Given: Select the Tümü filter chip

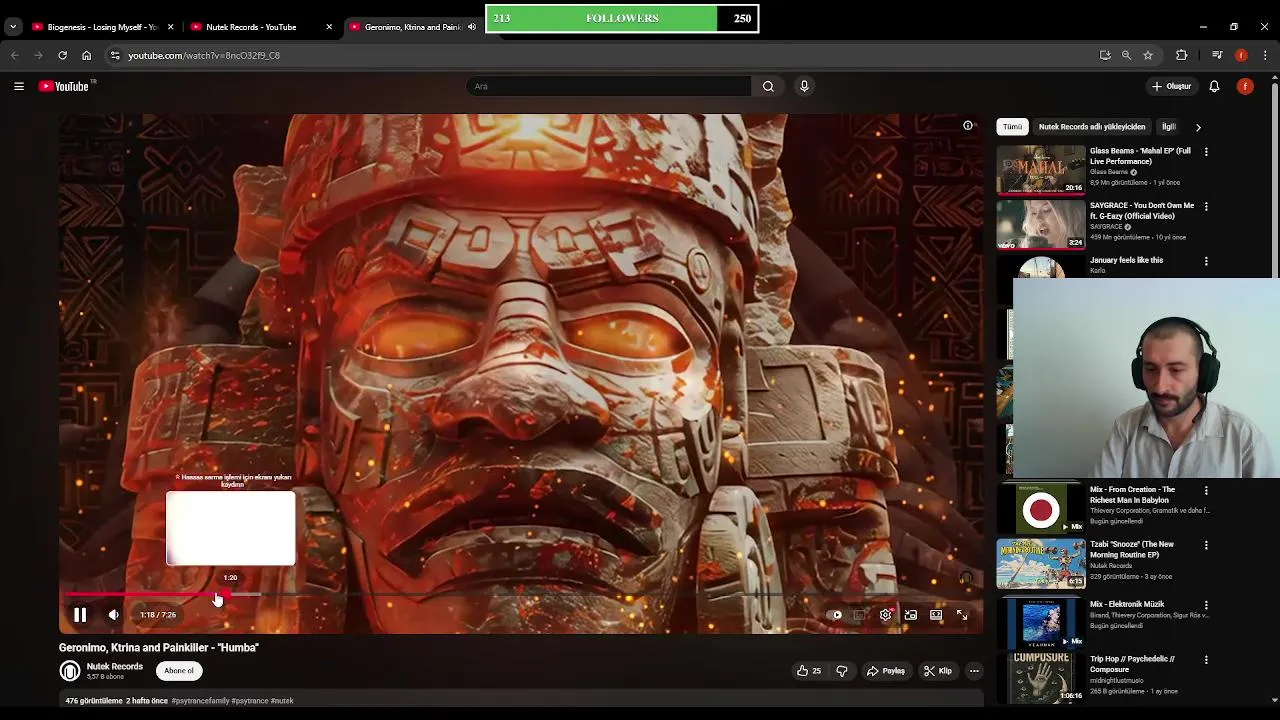Looking at the screenshot, I should click(1012, 127).
